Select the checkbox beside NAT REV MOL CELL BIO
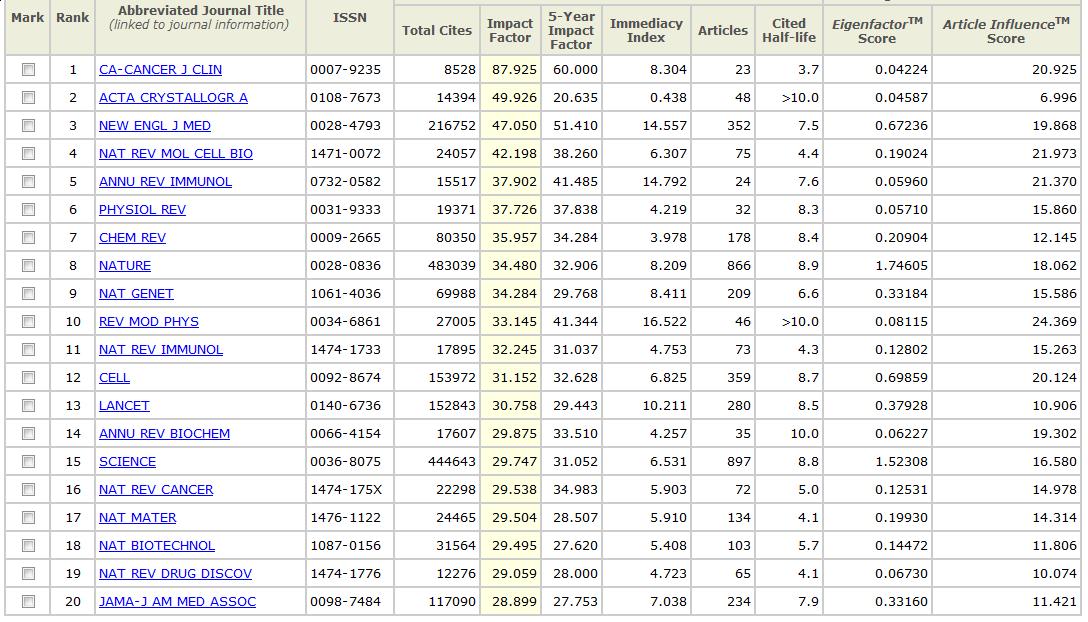 click(x=28, y=153)
